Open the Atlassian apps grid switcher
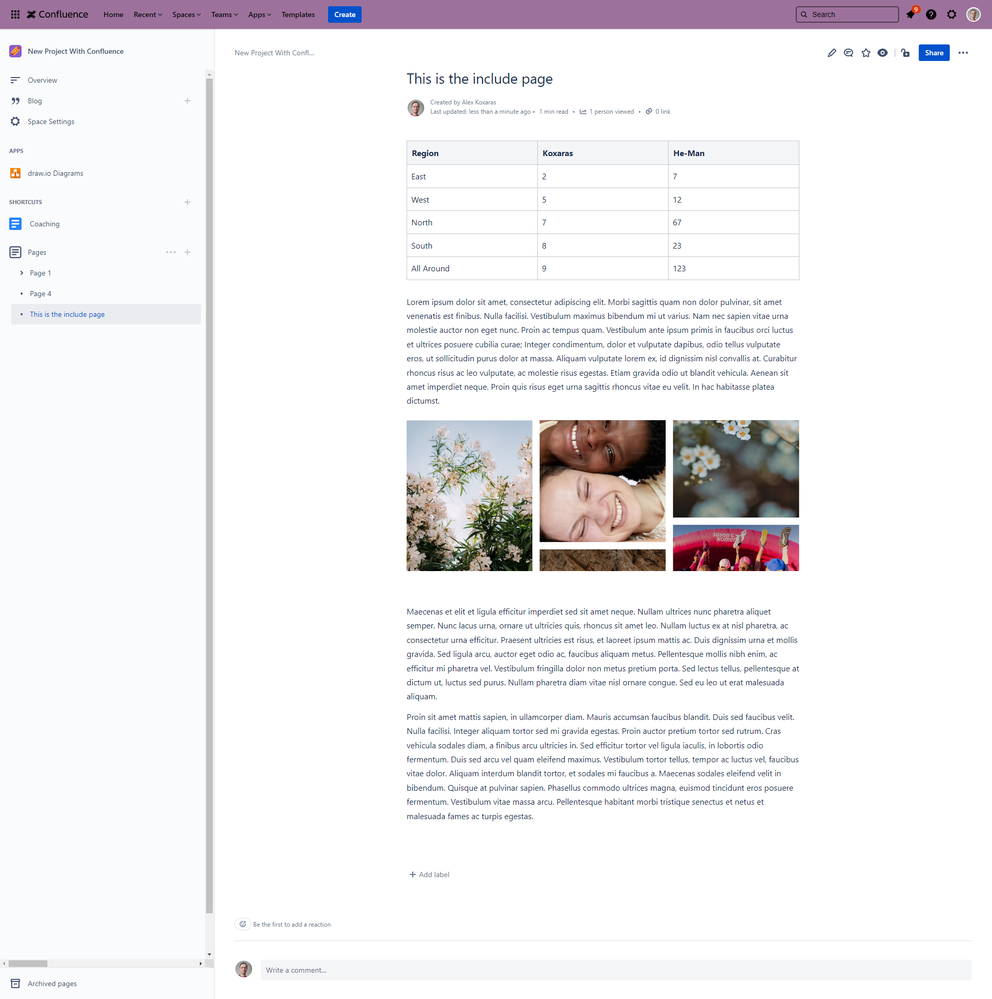The image size is (992, 999). click(15, 14)
